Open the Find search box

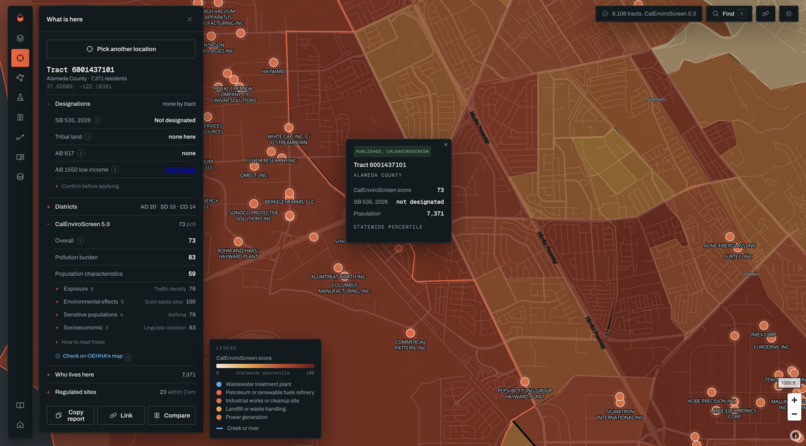(x=729, y=14)
